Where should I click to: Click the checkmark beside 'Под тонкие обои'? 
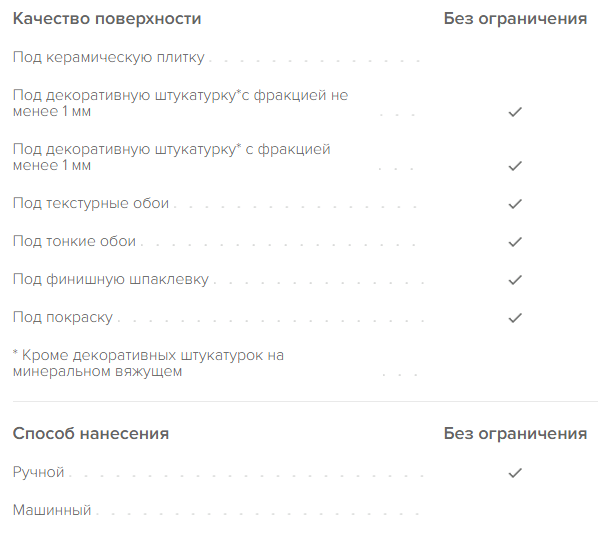pos(515,242)
